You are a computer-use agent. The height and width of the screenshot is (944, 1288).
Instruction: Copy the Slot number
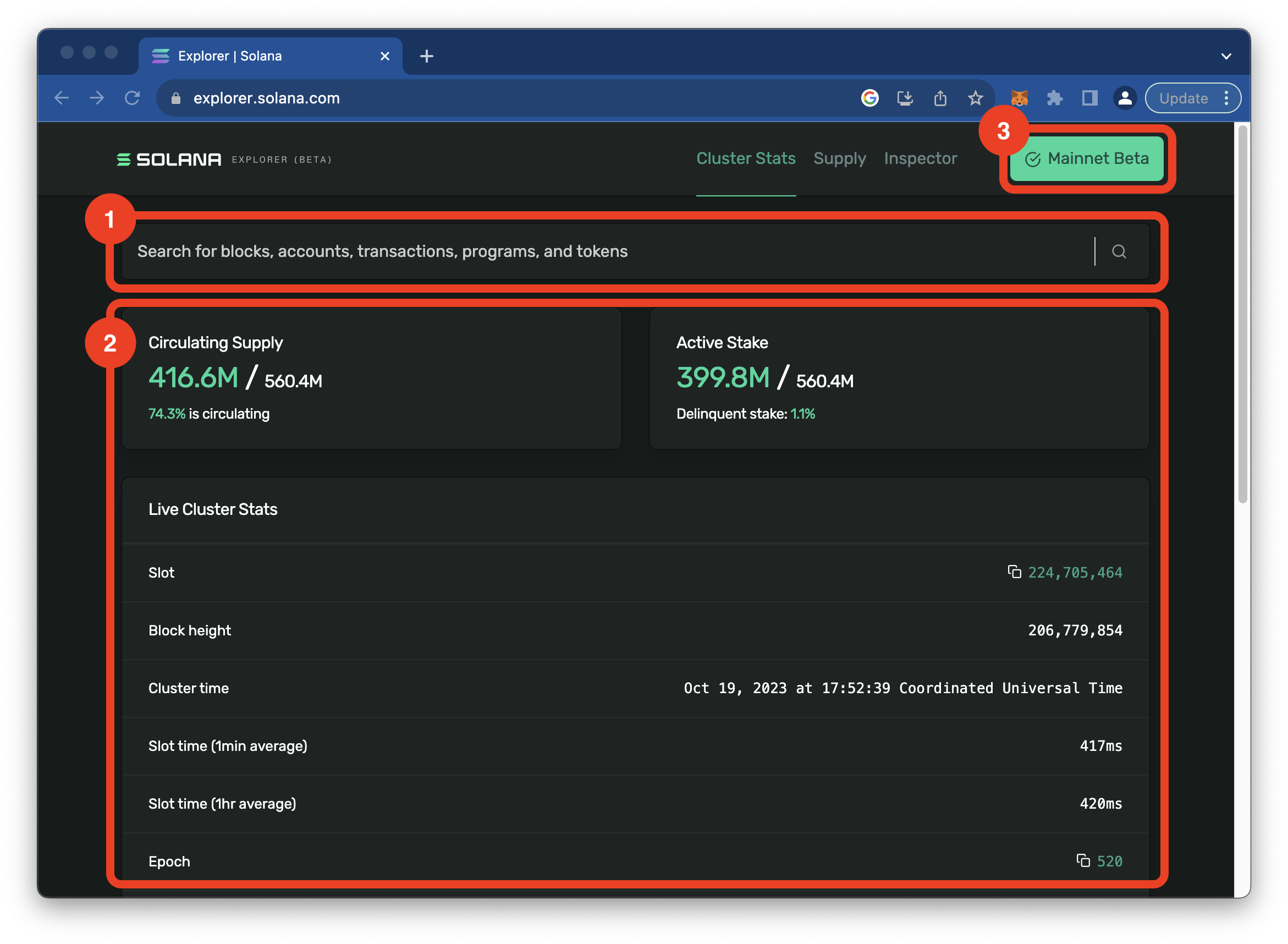point(1015,572)
